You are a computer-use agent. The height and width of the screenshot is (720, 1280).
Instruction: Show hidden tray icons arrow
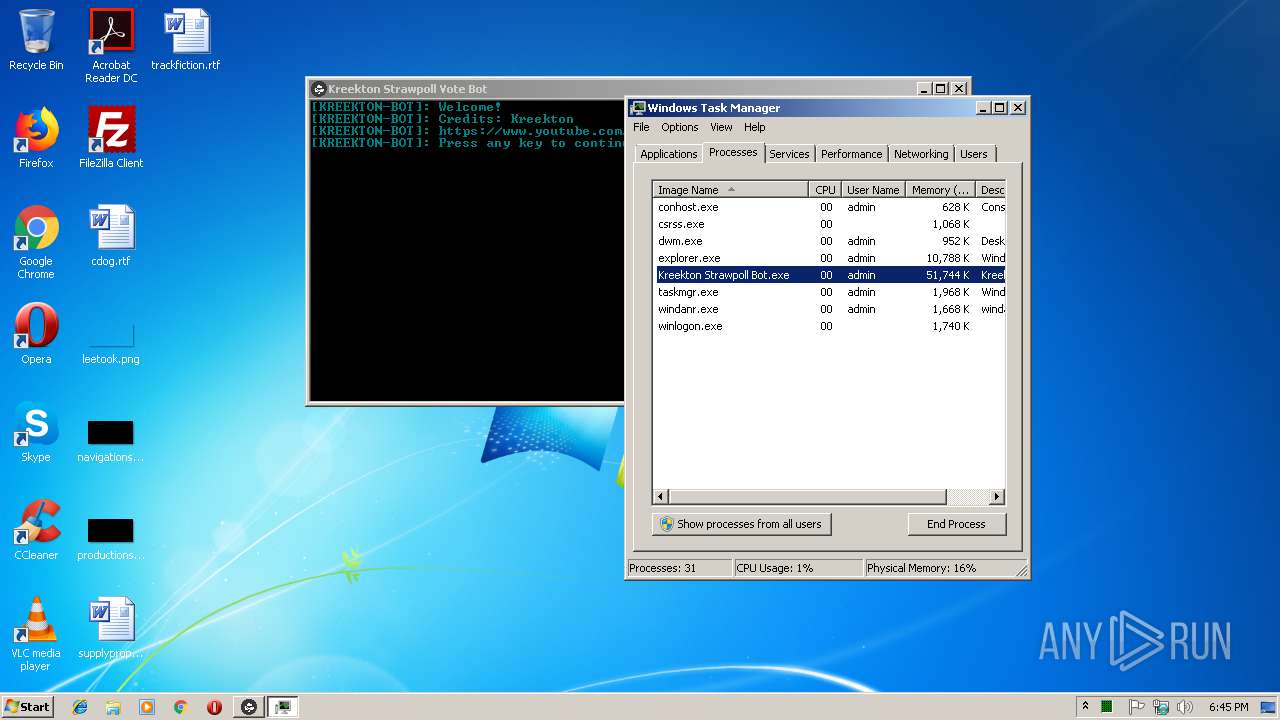[x=1085, y=707]
